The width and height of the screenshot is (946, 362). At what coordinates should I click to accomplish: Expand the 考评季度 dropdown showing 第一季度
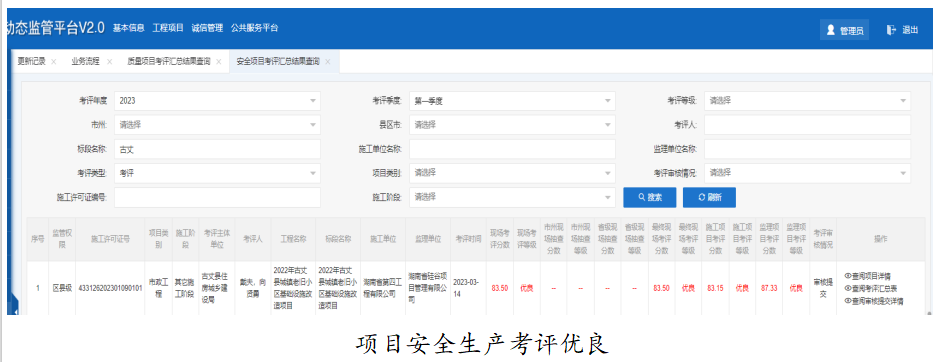point(512,101)
